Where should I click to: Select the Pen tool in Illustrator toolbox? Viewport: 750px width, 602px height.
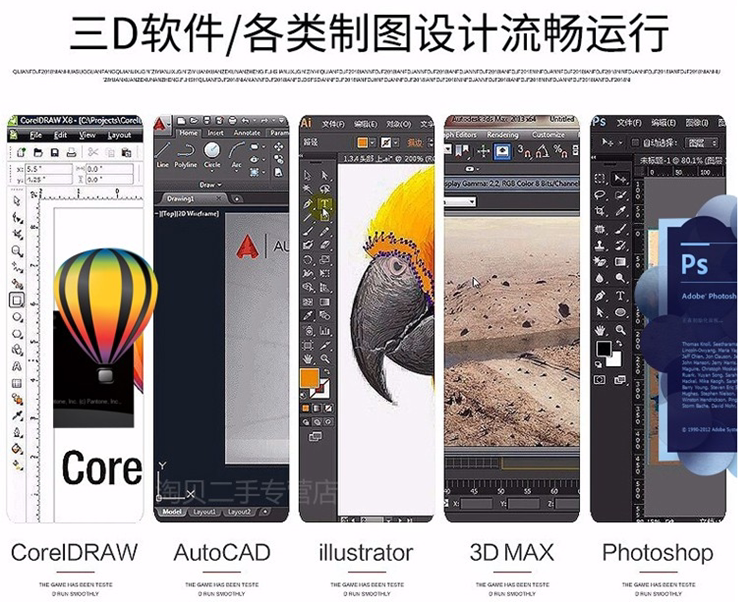point(308,204)
